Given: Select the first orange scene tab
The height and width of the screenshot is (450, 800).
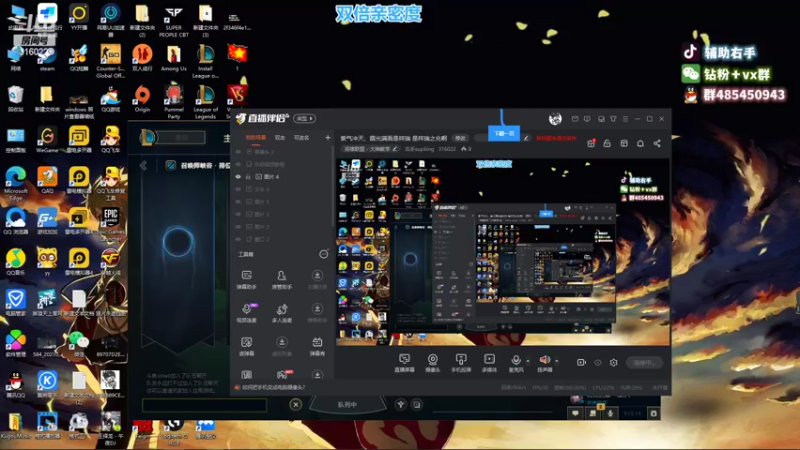Looking at the screenshot, I should [256, 138].
